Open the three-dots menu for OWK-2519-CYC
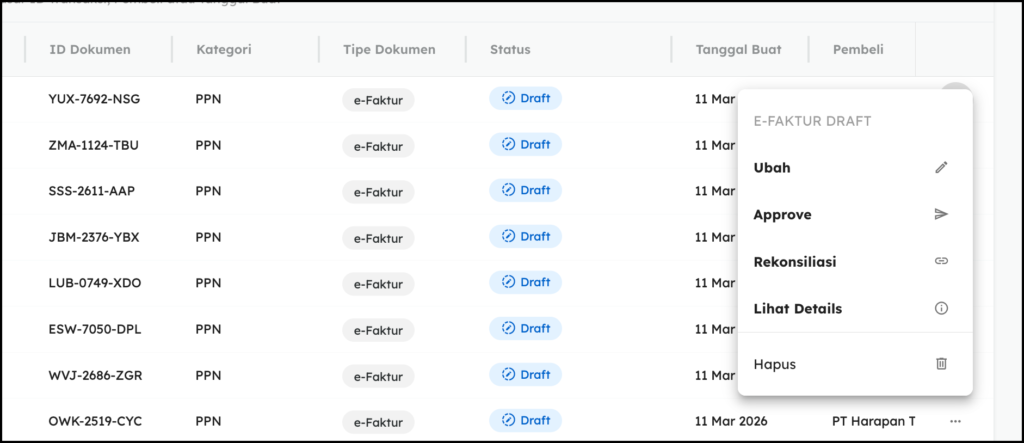 956,421
